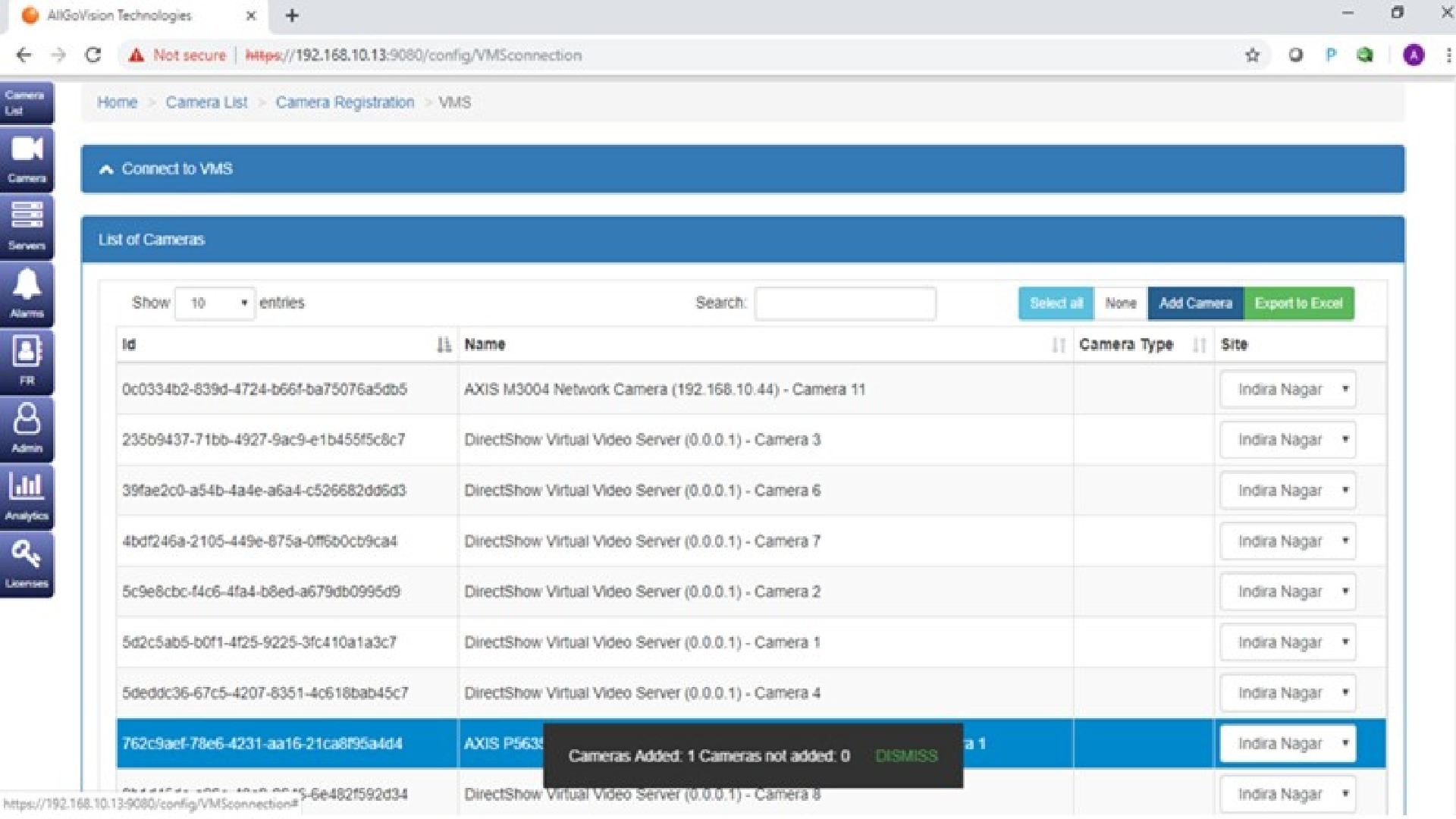
Task: Click the None selection button
Action: point(1120,303)
